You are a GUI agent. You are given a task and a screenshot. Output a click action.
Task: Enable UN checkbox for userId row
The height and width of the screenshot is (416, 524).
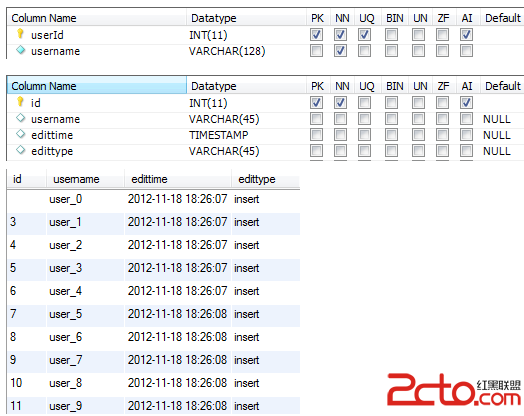coord(418,34)
